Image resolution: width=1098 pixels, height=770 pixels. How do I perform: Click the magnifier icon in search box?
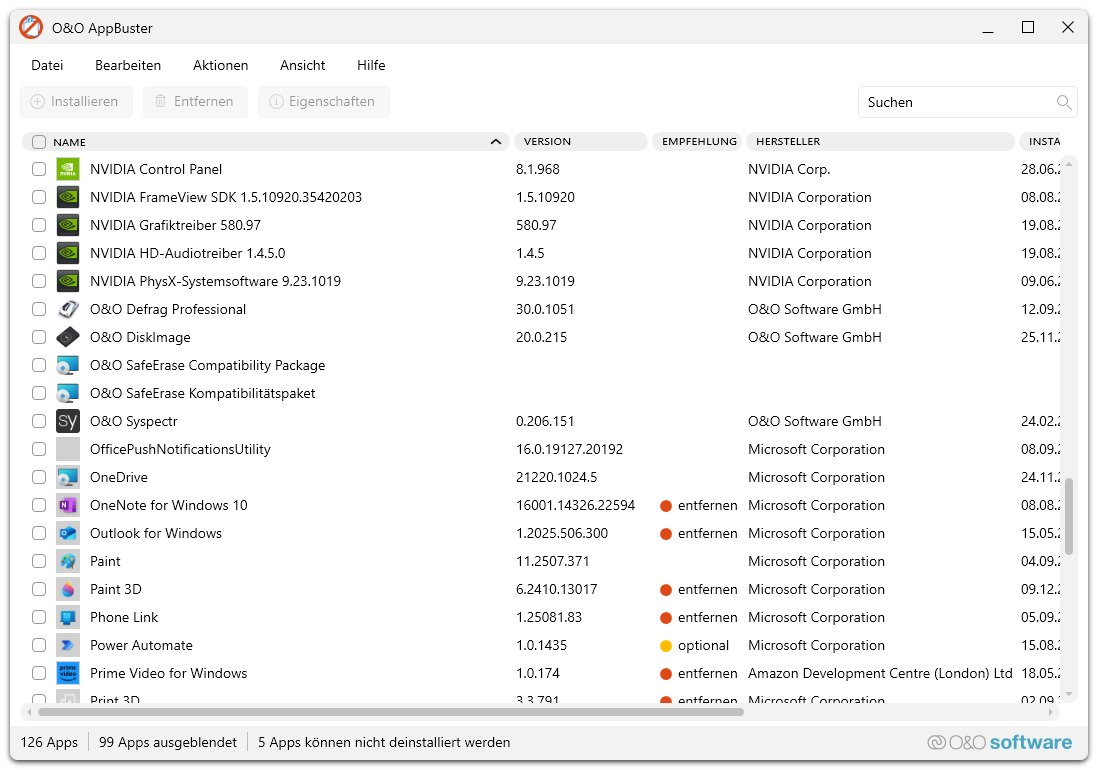(1064, 102)
